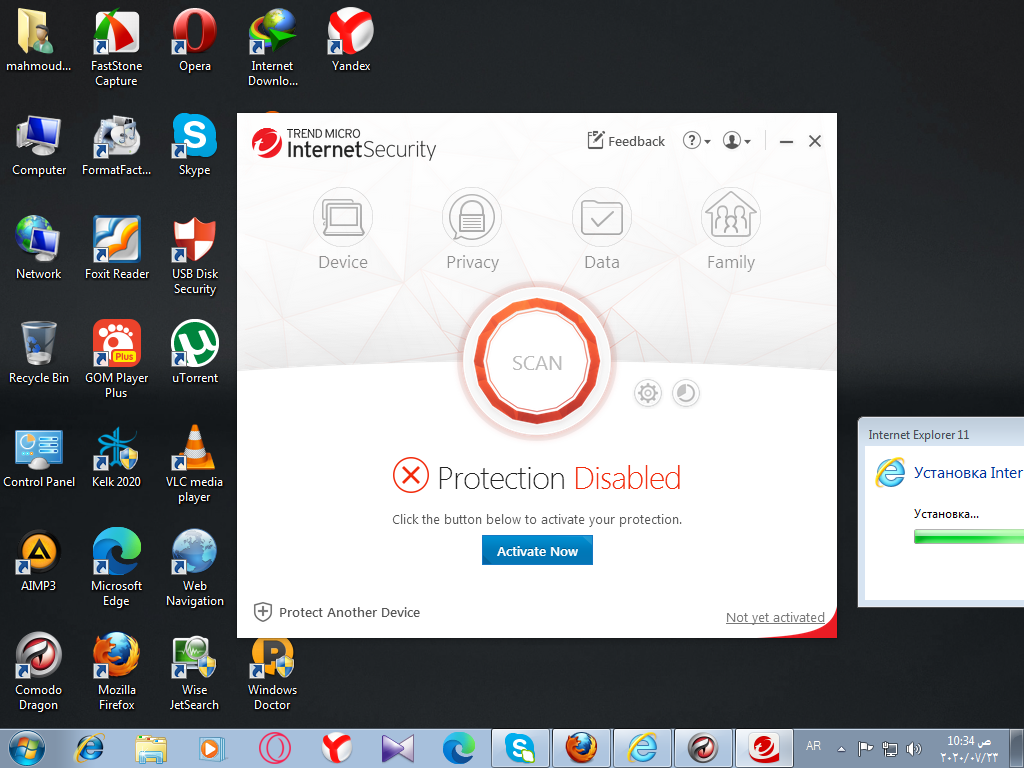Open the VLC media player shortcut
1024x768 pixels.
[194, 463]
